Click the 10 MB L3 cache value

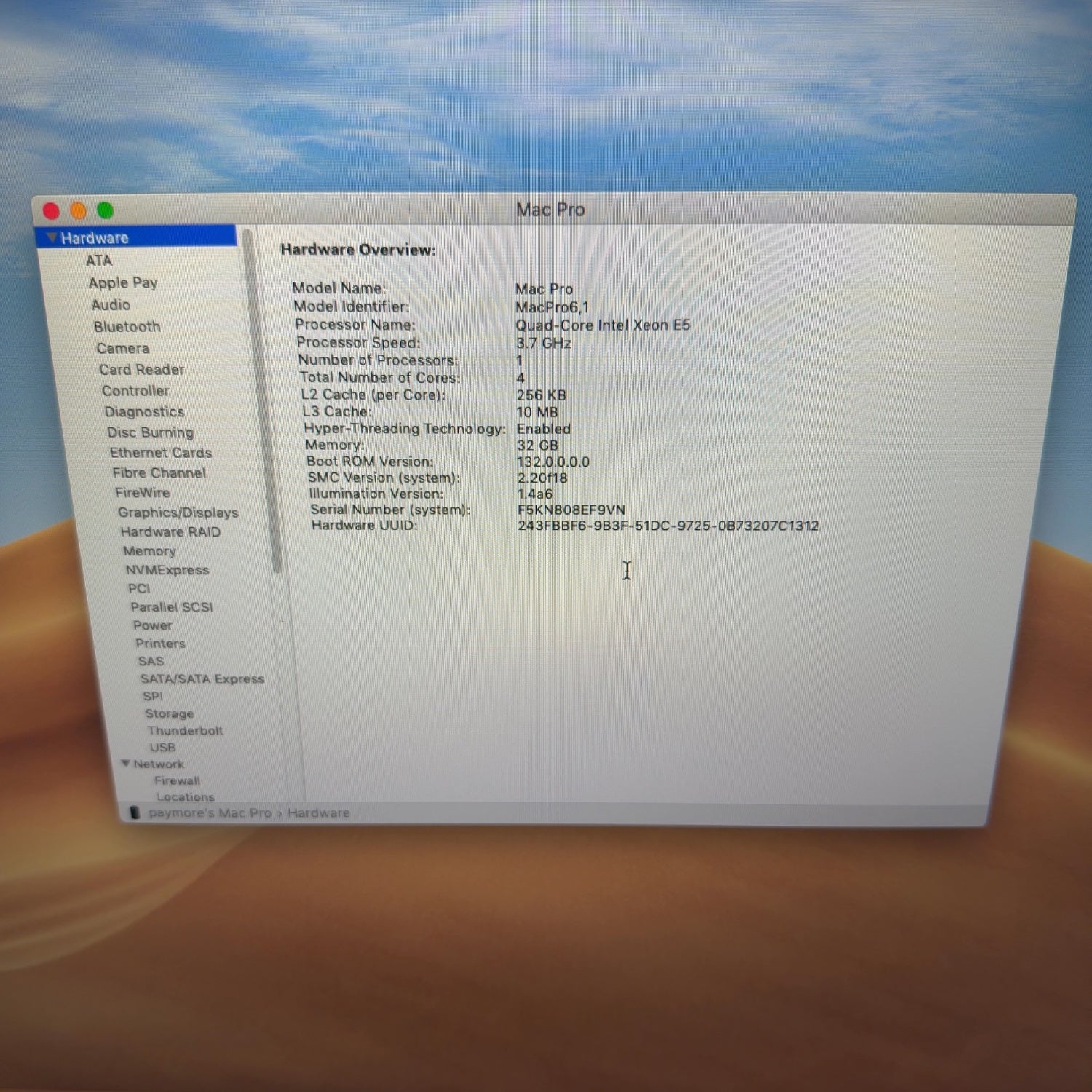pos(537,412)
